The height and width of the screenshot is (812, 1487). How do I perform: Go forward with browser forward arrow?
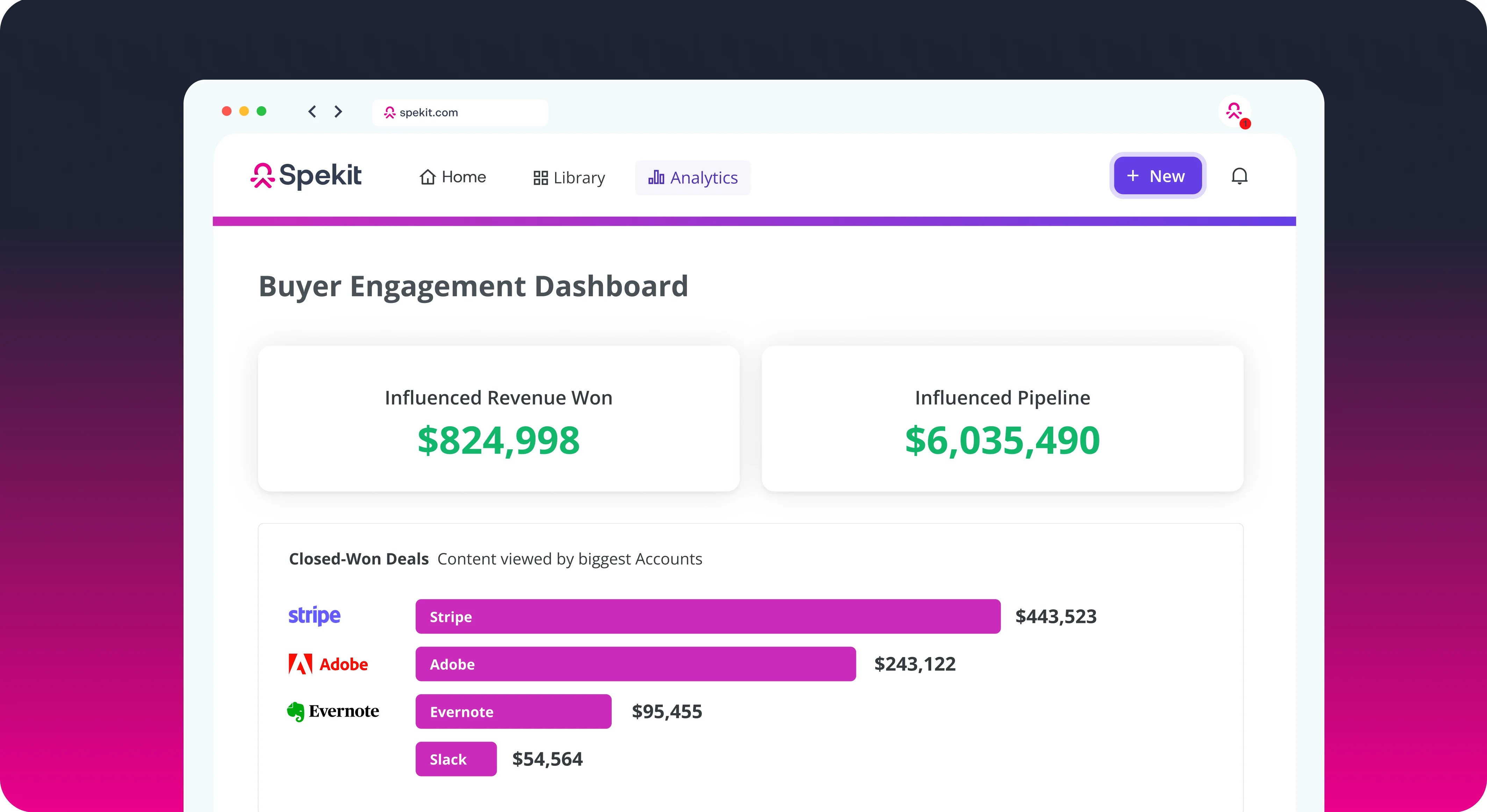click(x=338, y=111)
